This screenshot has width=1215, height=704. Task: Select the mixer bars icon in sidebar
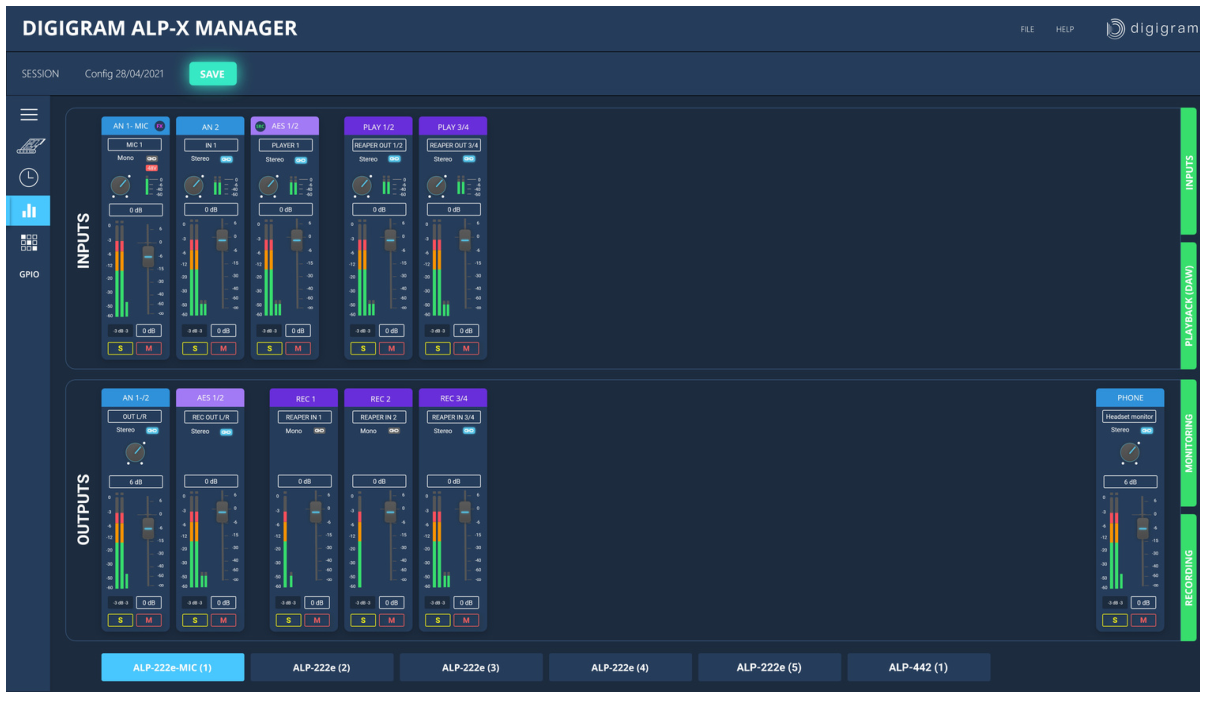pyautogui.click(x=29, y=210)
